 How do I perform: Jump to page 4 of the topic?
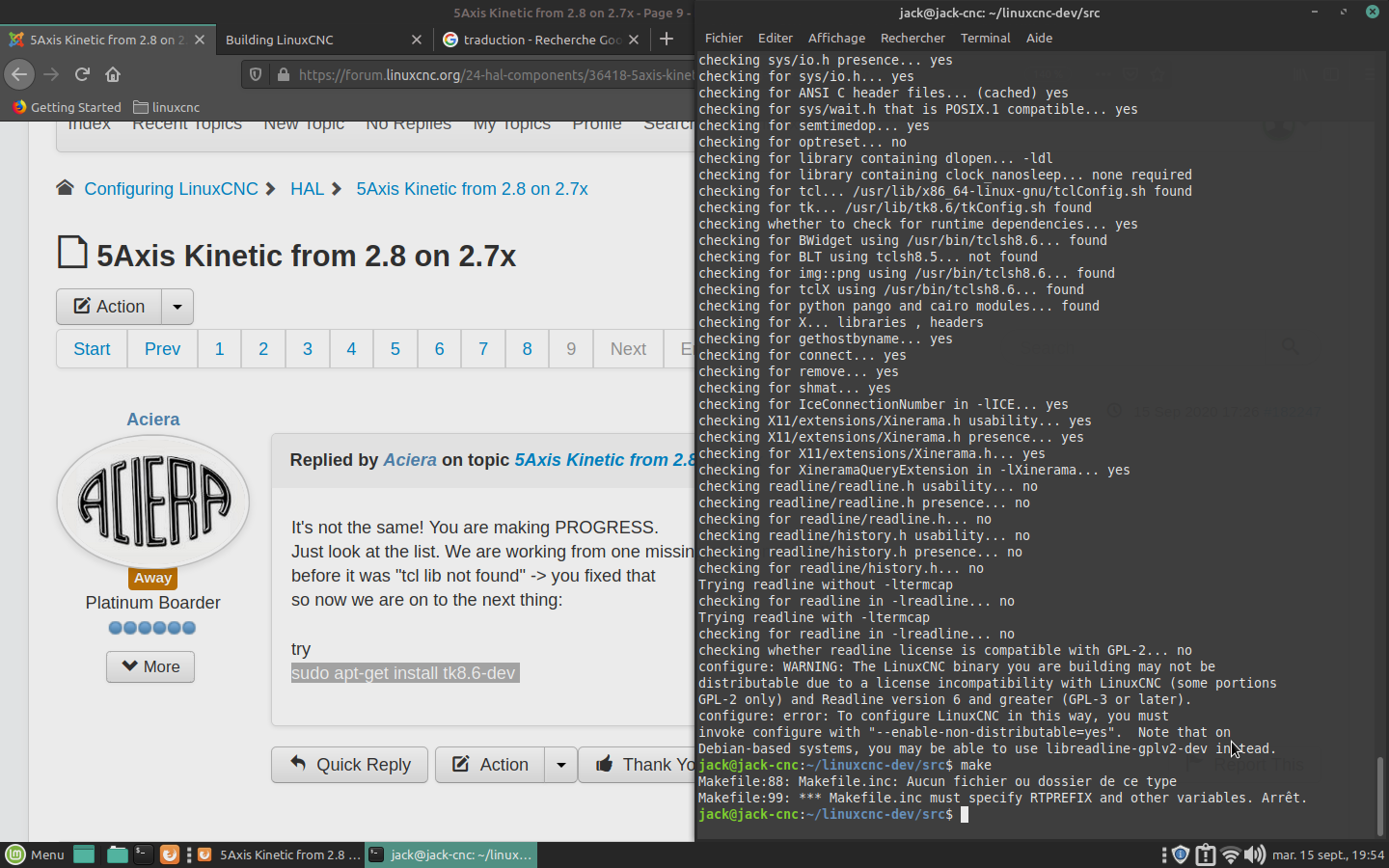tap(351, 349)
